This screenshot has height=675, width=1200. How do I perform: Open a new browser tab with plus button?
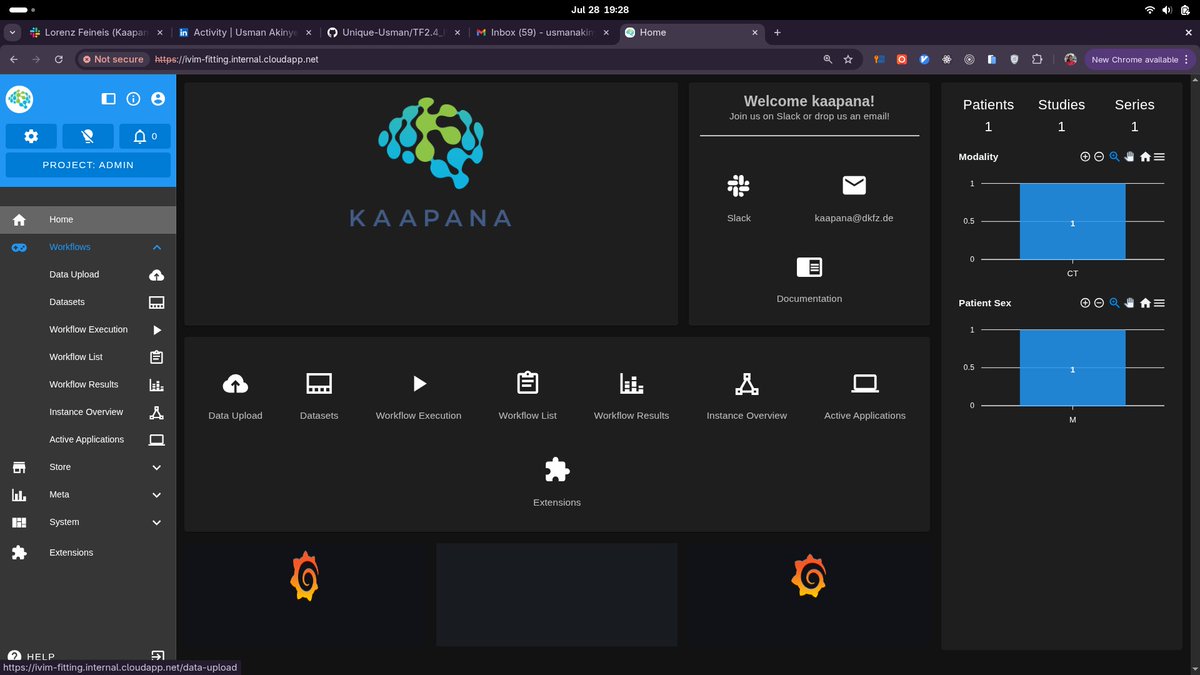777,32
